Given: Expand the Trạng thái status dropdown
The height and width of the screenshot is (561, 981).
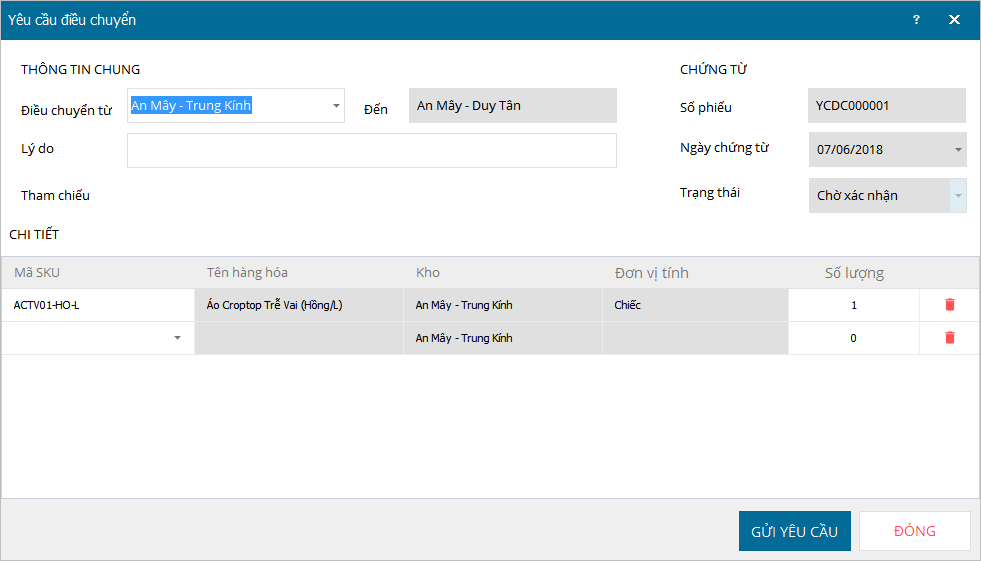Looking at the screenshot, I should (x=958, y=195).
